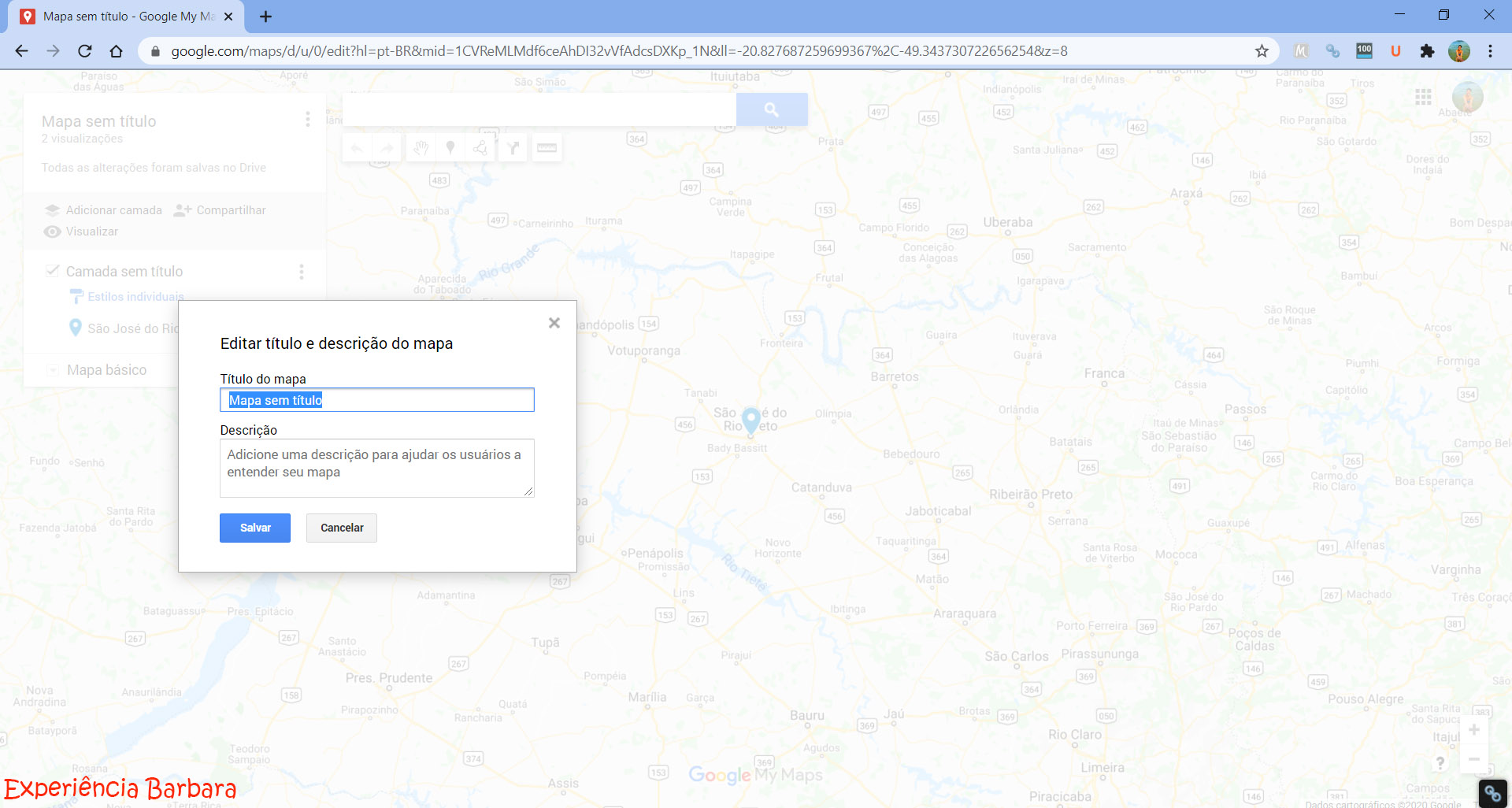
Task: Open the Google apps grid
Action: click(1423, 97)
